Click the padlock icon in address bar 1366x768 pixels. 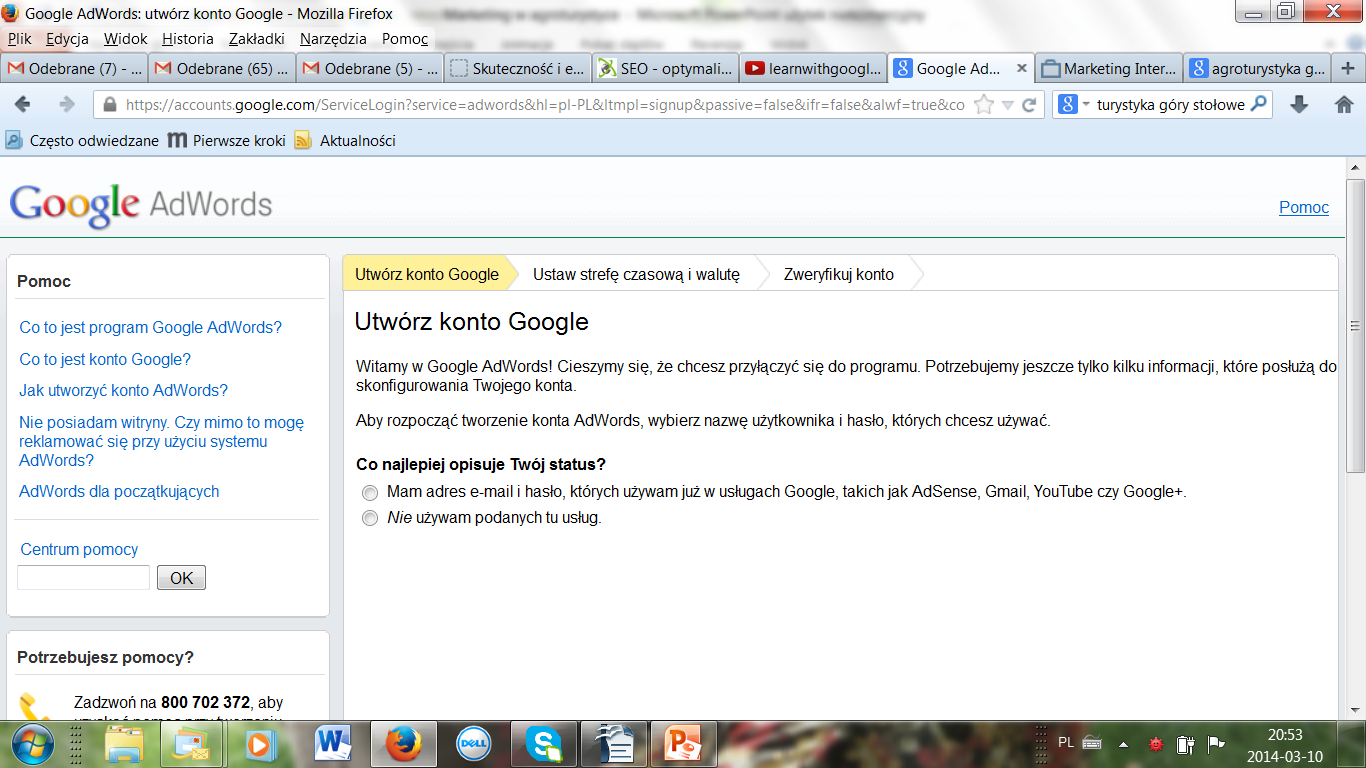108,104
